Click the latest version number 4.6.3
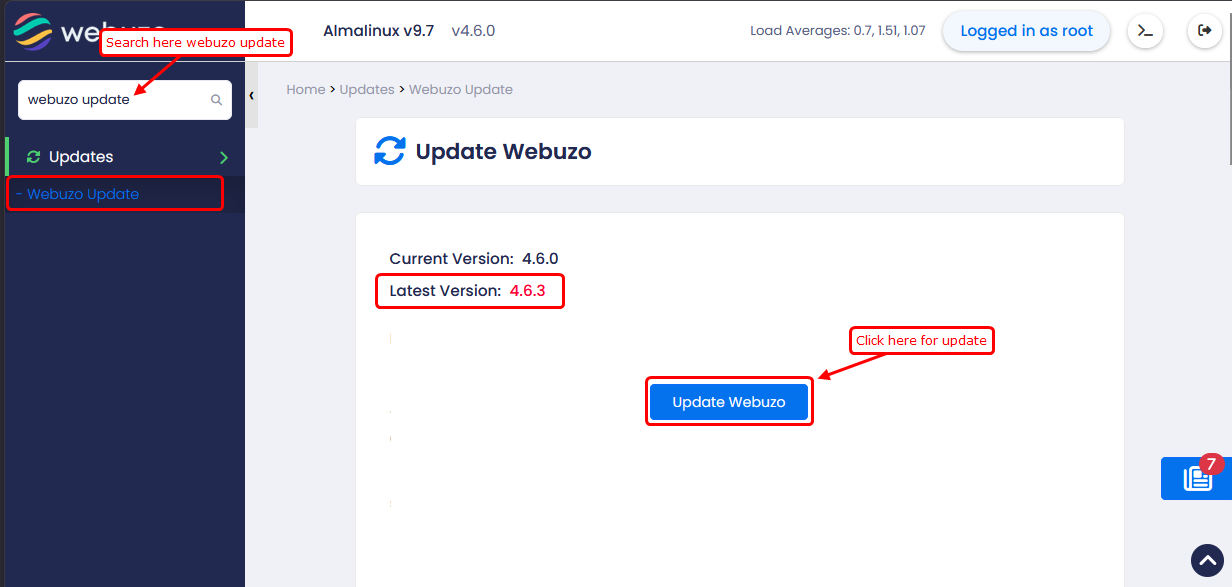This screenshot has height=587, width=1232. coord(527,291)
